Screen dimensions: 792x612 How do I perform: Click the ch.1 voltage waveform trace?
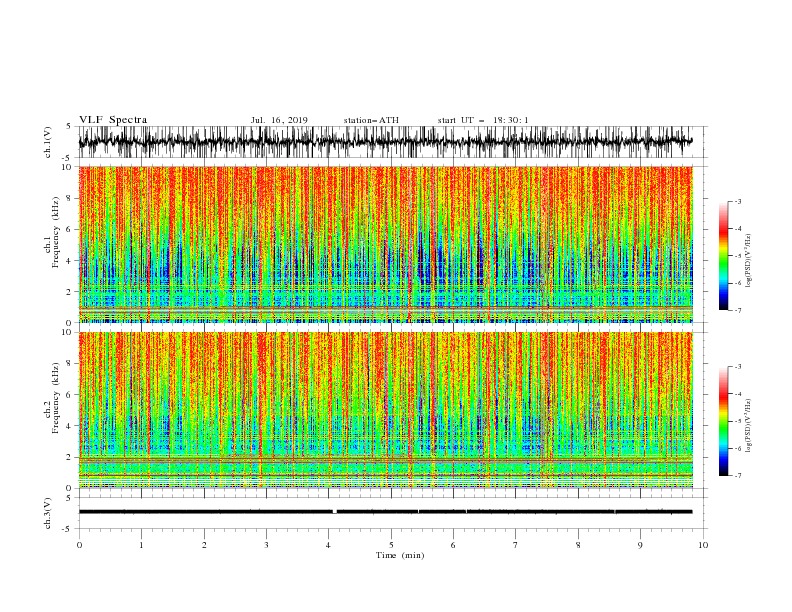[385, 142]
